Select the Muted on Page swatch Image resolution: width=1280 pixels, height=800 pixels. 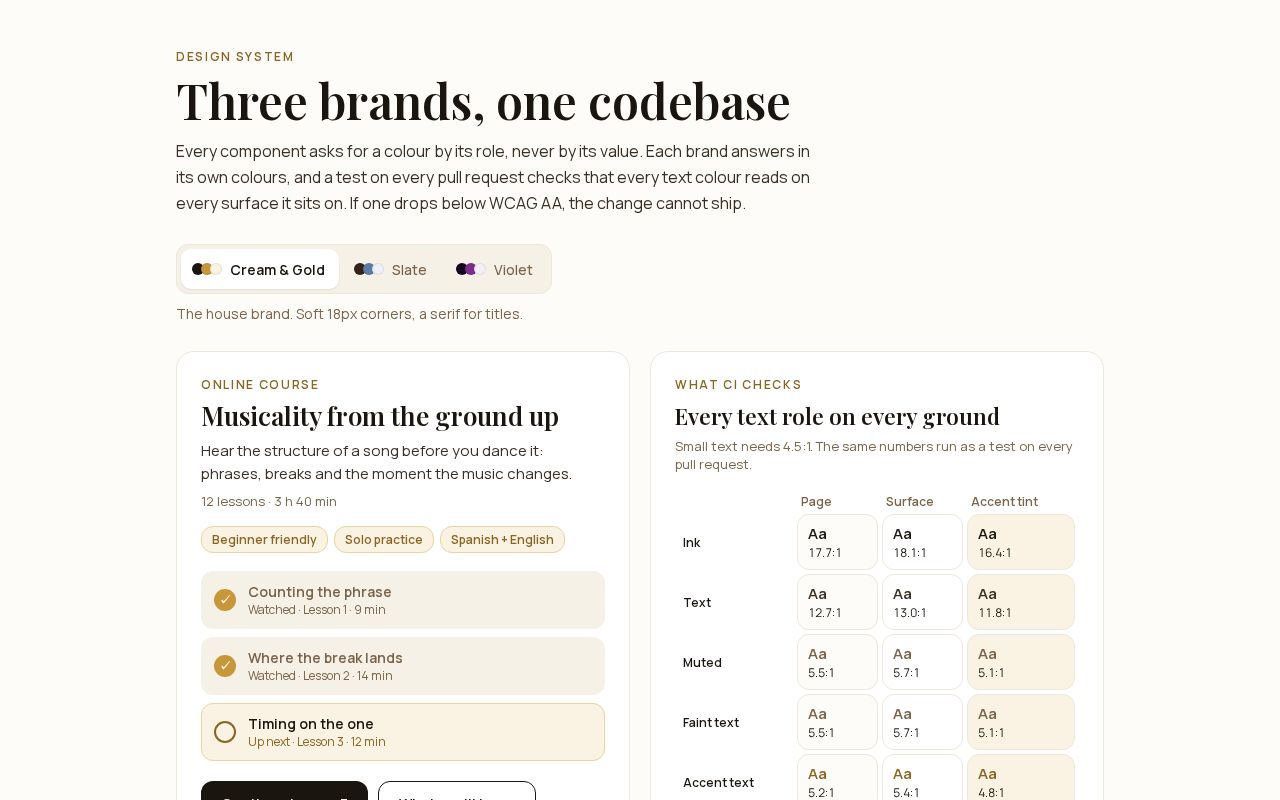tap(837, 662)
